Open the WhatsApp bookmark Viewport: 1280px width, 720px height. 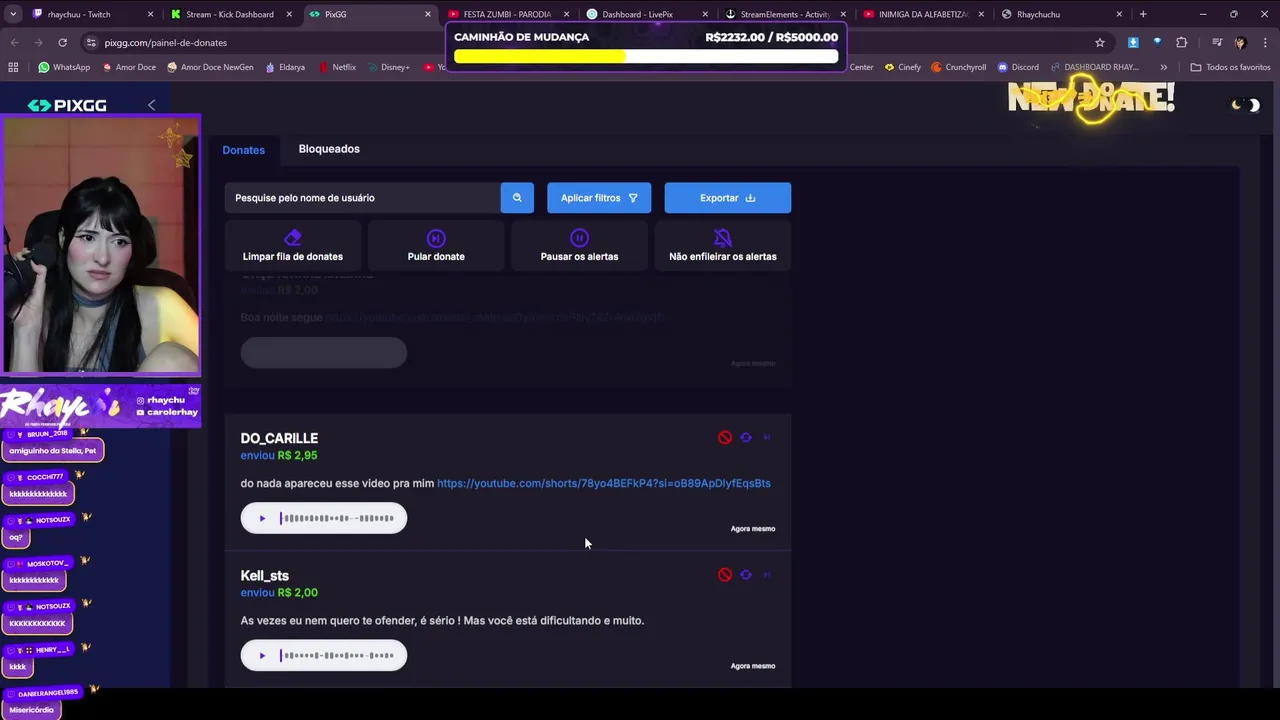click(64, 67)
